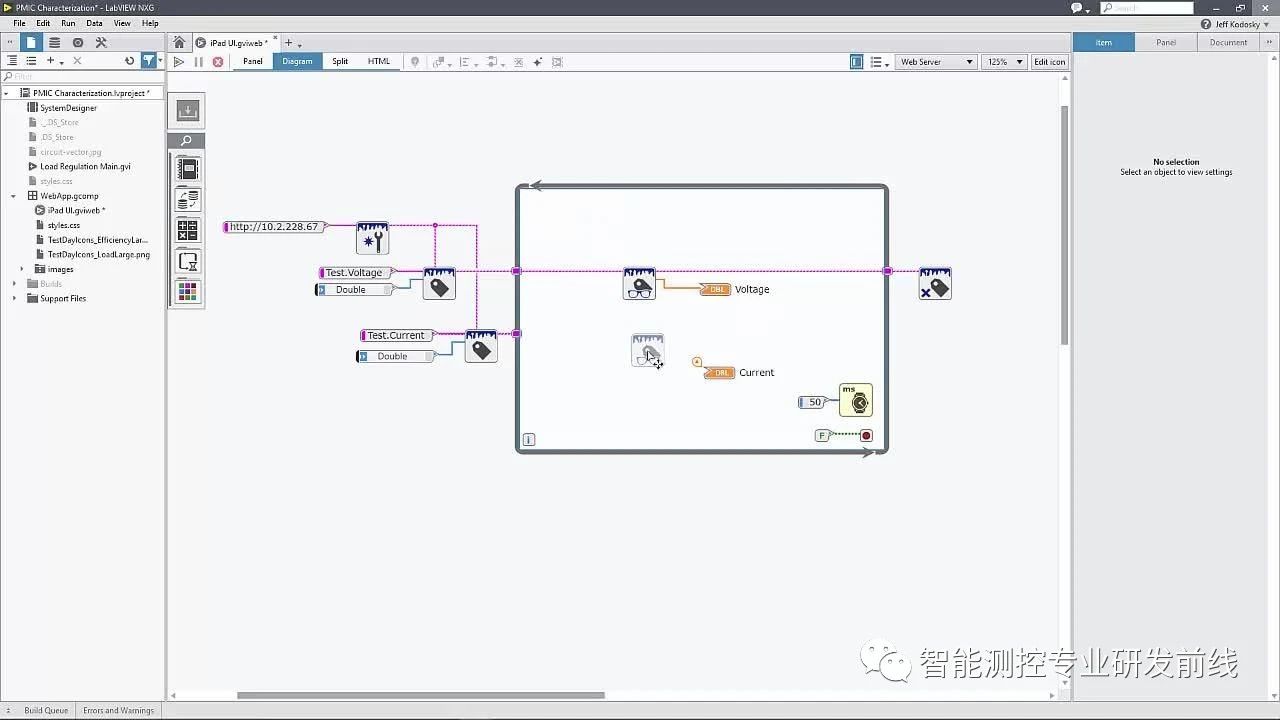Viewport: 1280px width, 720px height.
Task: Switch to the database-style stack pane icon
Action: click(x=54, y=42)
